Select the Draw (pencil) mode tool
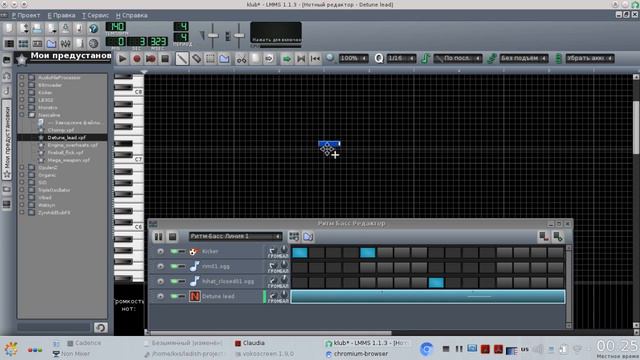 coord(182,59)
